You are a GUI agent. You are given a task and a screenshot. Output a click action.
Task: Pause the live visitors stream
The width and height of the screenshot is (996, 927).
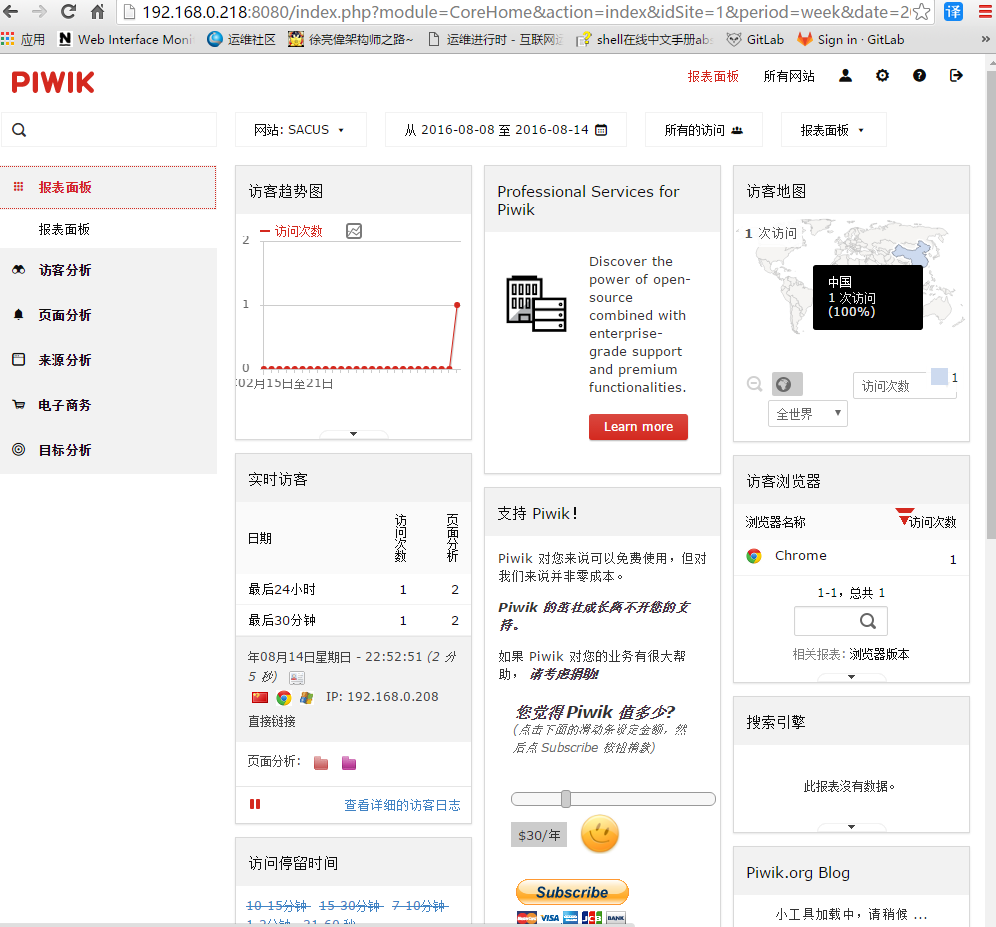pyautogui.click(x=255, y=804)
